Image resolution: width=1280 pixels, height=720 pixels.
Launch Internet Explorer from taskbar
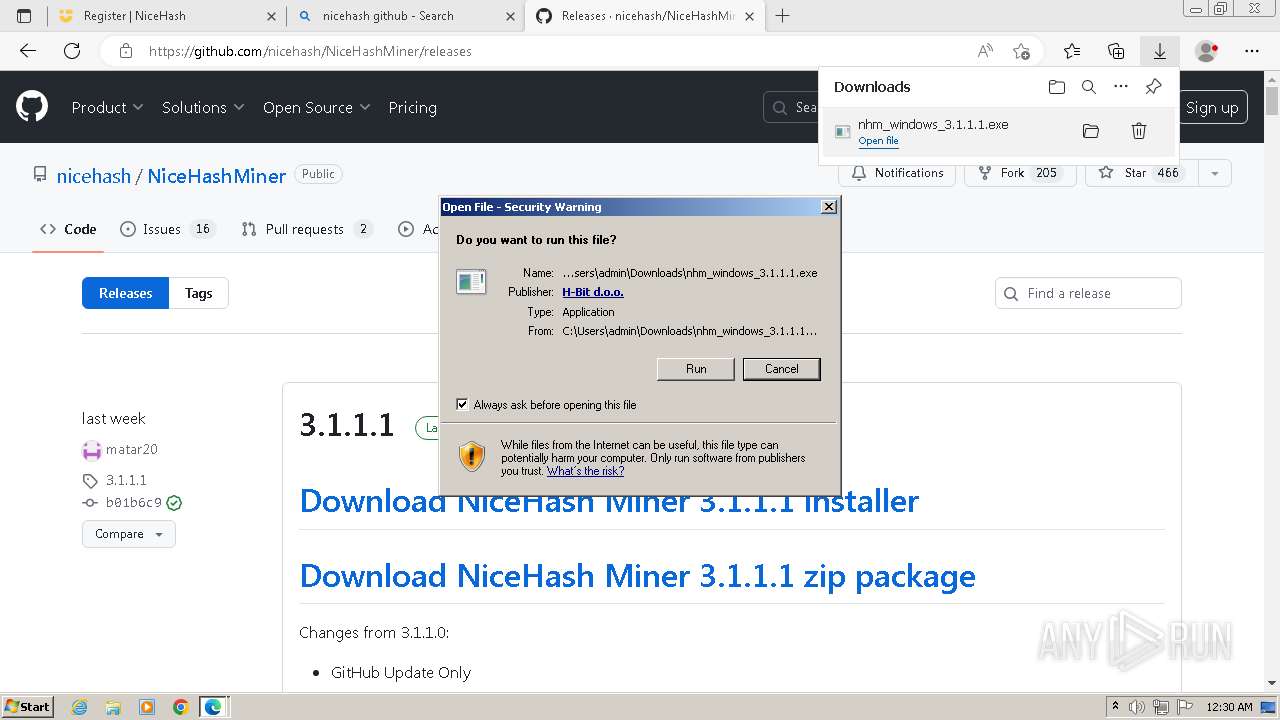79,707
